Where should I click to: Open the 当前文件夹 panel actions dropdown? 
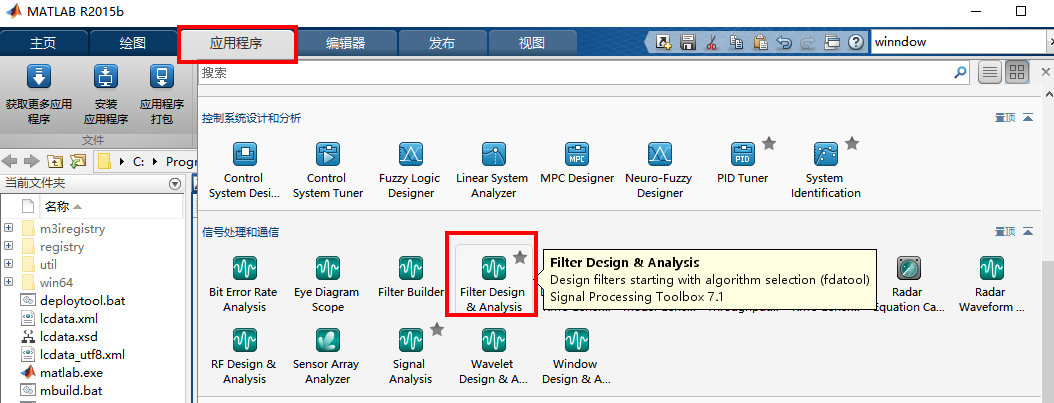coord(175,183)
